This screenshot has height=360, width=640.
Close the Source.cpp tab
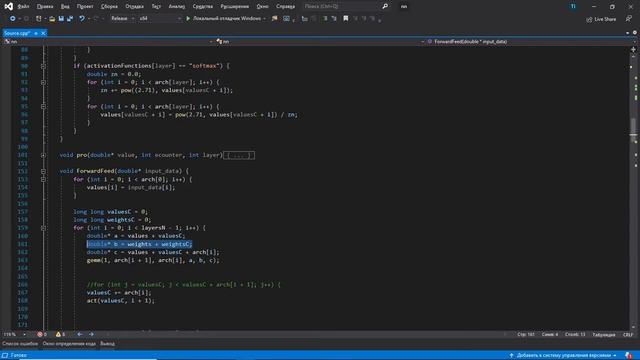(x=43, y=33)
